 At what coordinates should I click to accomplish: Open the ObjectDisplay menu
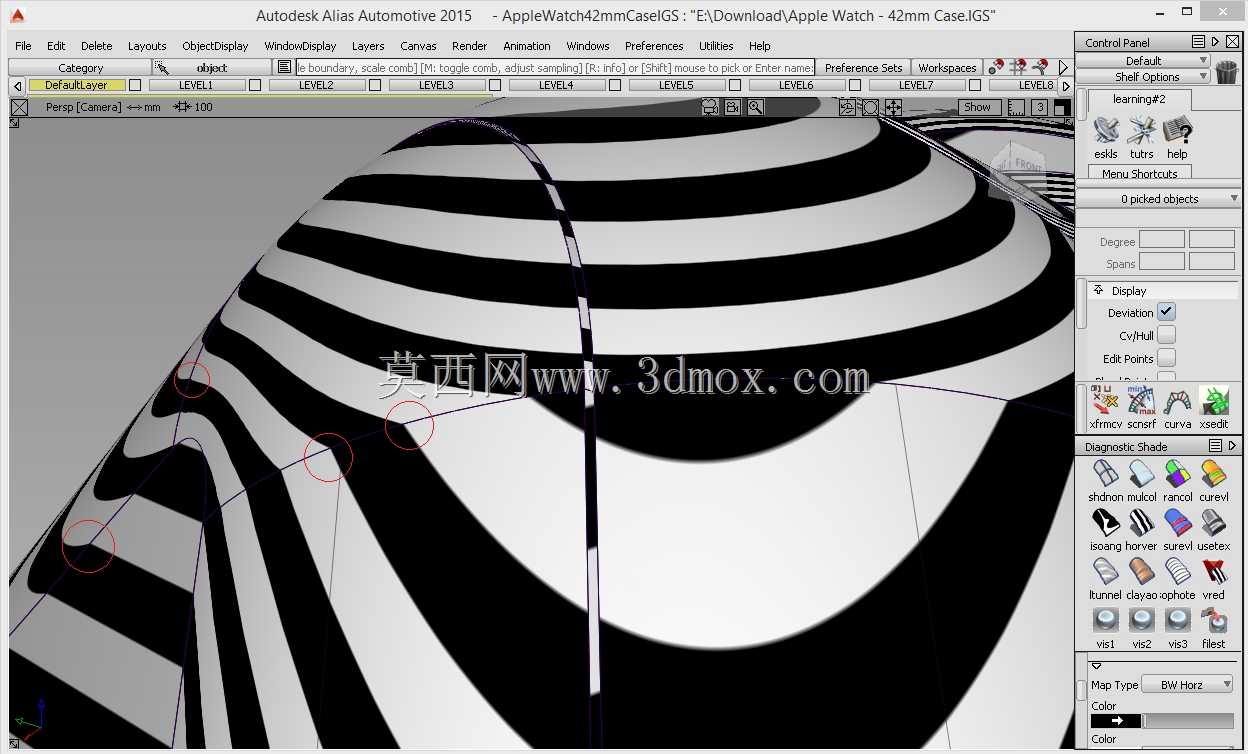click(215, 46)
